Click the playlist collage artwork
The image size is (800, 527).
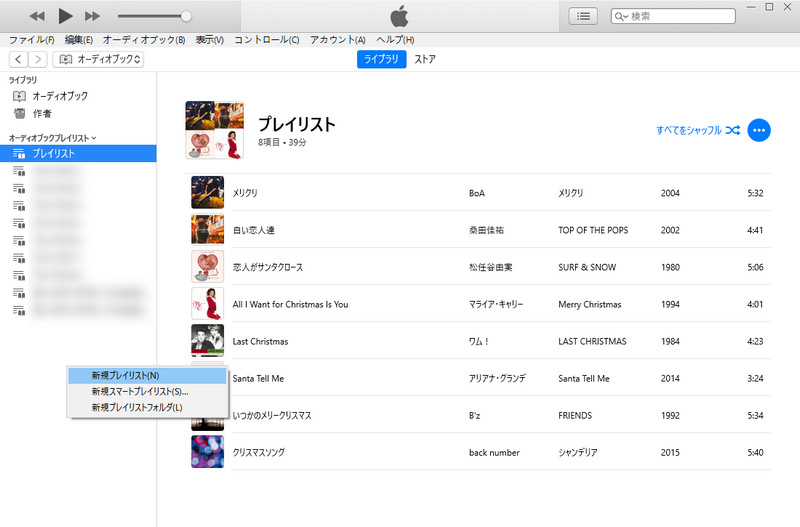click(x=214, y=130)
